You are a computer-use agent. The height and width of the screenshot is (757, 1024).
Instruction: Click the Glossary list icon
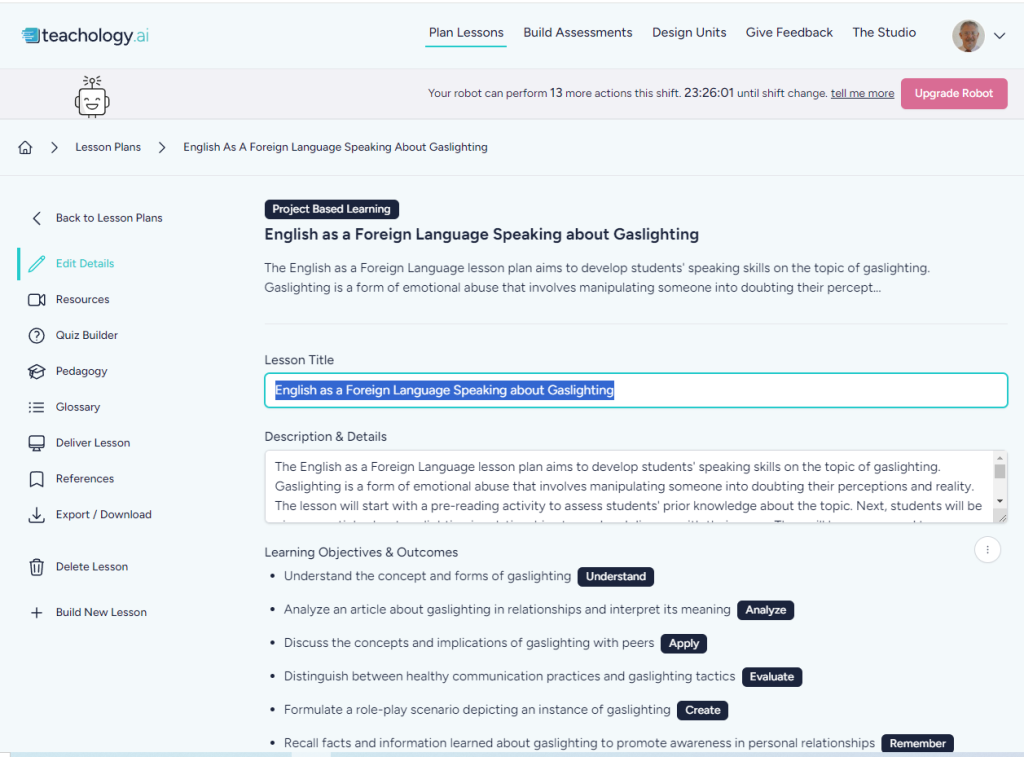click(37, 408)
